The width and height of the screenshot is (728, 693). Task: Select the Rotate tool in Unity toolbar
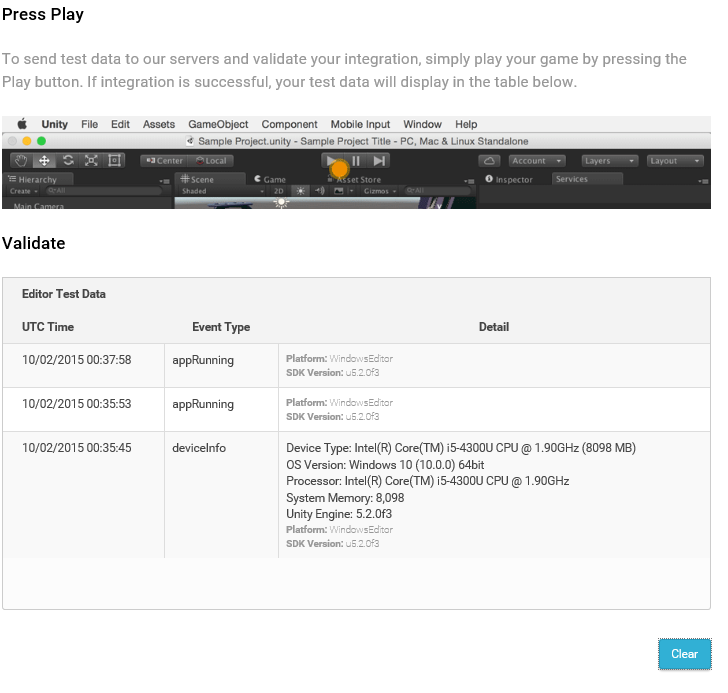(x=68, y=161)
